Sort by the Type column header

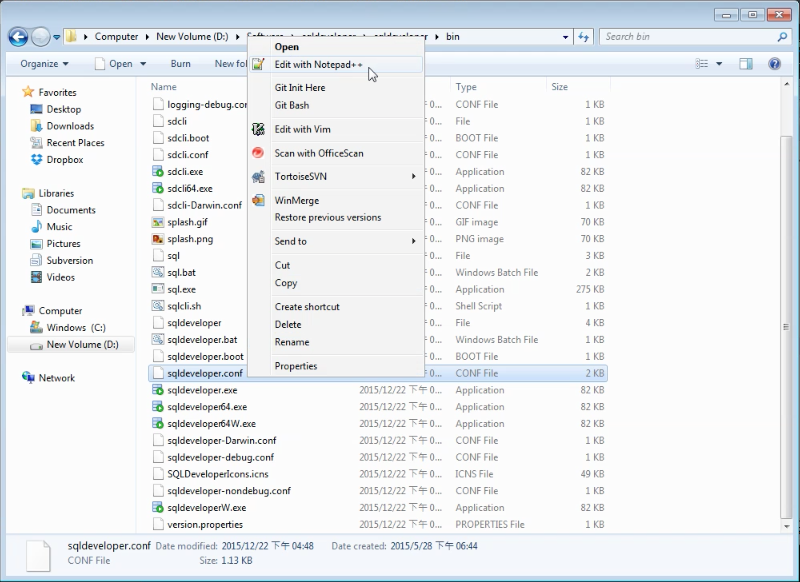click(466, 87)
